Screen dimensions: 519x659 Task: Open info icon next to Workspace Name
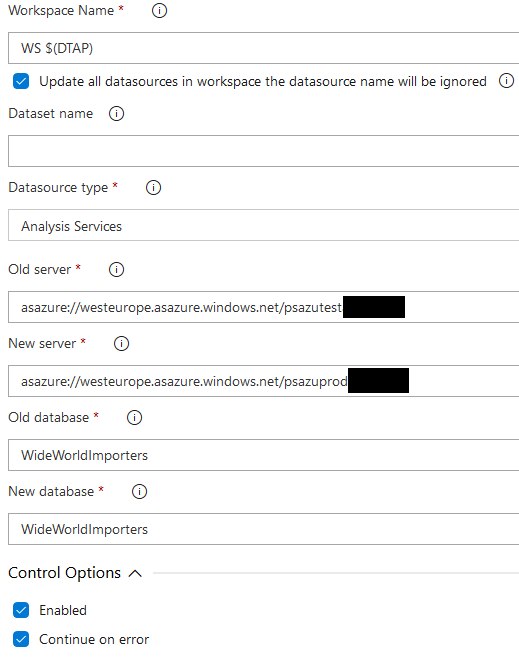pyautogui.click(x=159, y=11)
